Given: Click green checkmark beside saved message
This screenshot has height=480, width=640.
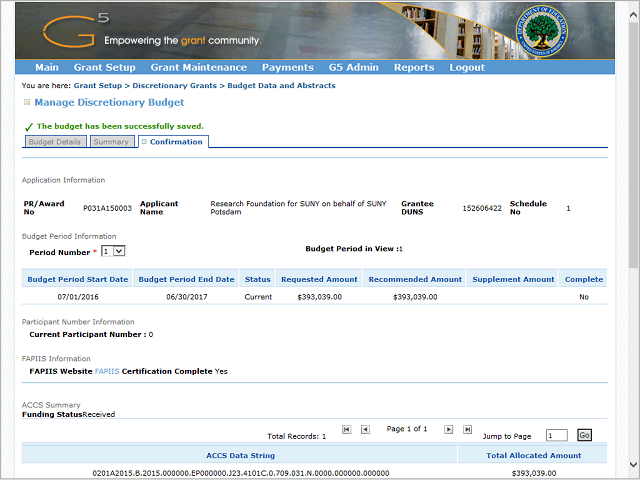Looking at the screenshot, I should (29, 127).
